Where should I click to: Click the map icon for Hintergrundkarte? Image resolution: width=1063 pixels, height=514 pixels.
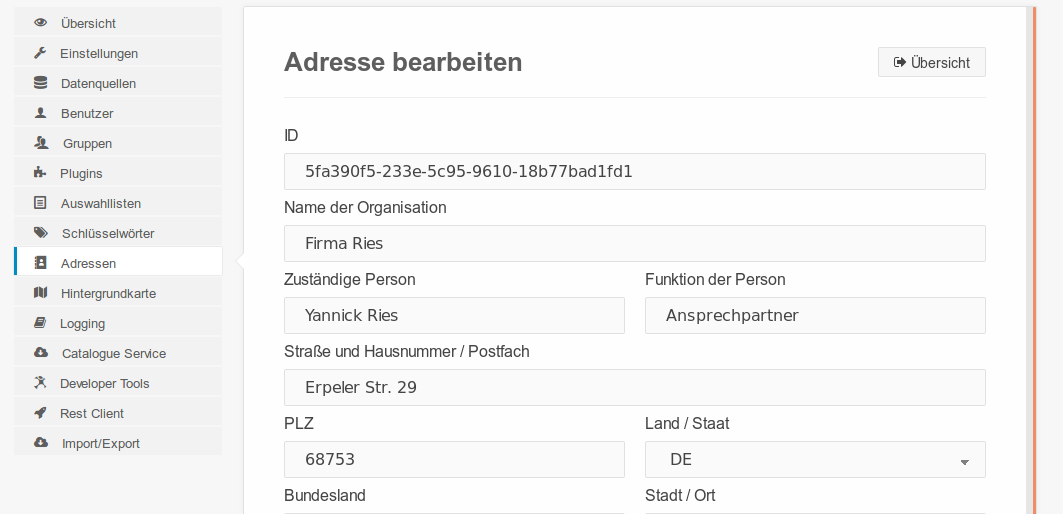coord(41,293)
